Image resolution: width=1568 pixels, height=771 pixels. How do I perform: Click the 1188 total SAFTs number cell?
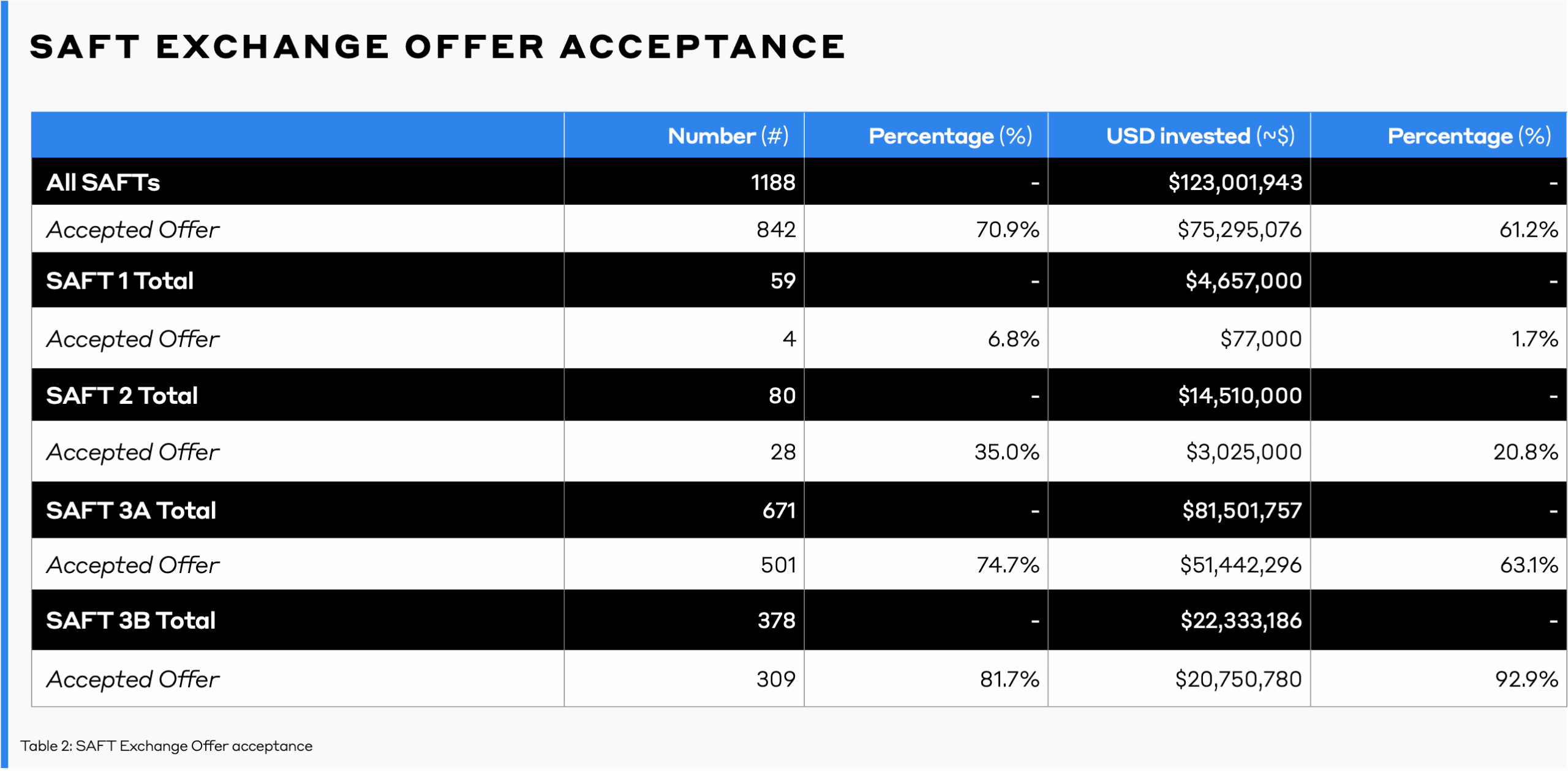coord(772,183)
